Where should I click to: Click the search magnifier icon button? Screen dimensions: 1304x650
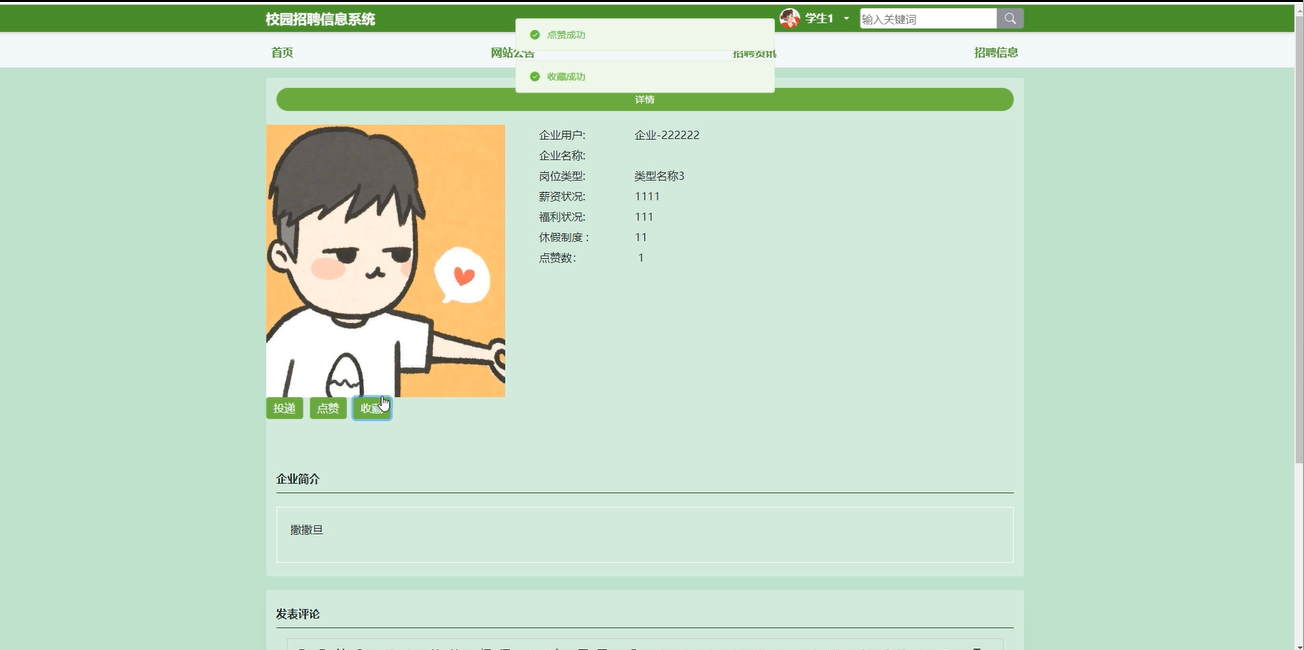click(x=1010, y=18)
